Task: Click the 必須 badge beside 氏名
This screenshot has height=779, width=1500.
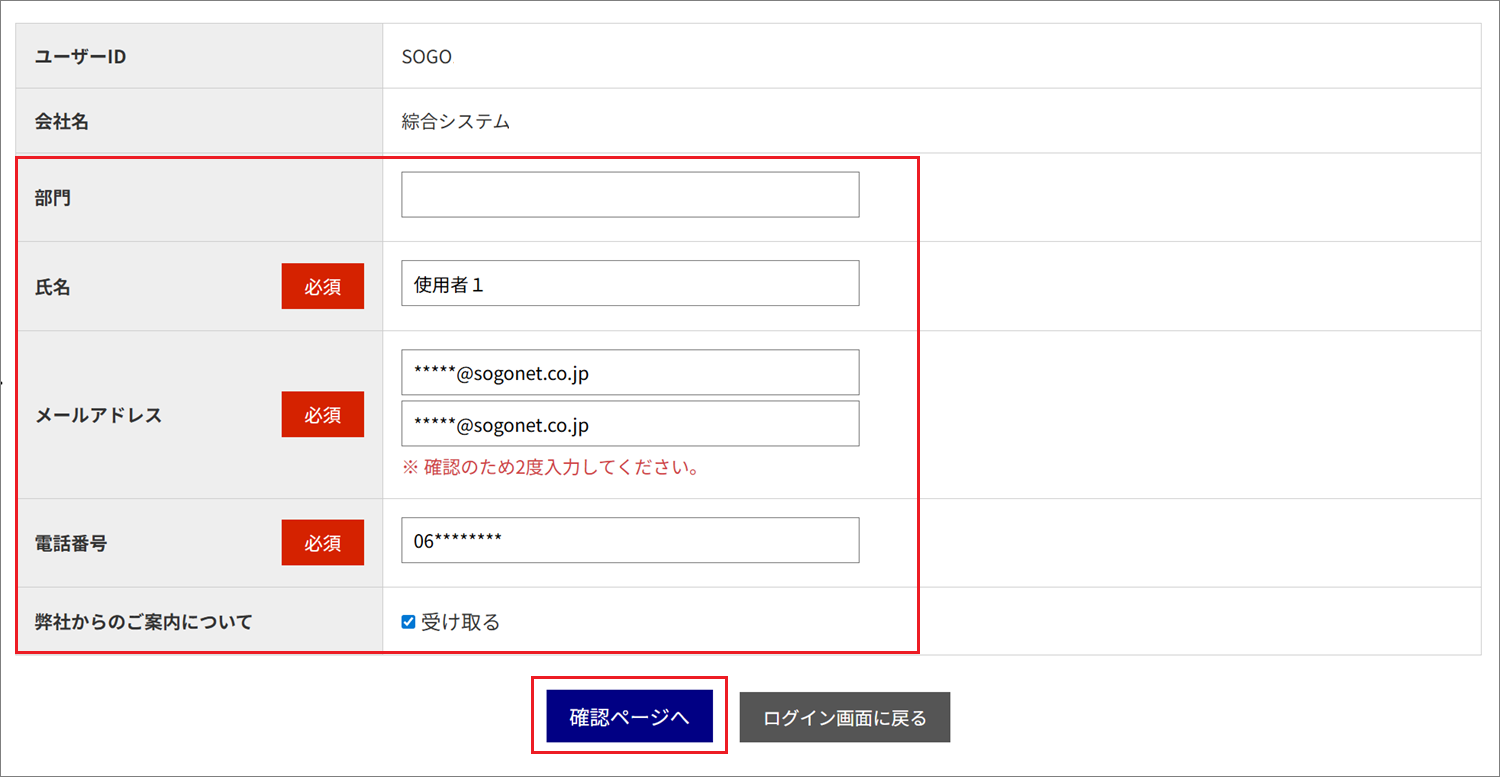Action: [x=322, y=287]
